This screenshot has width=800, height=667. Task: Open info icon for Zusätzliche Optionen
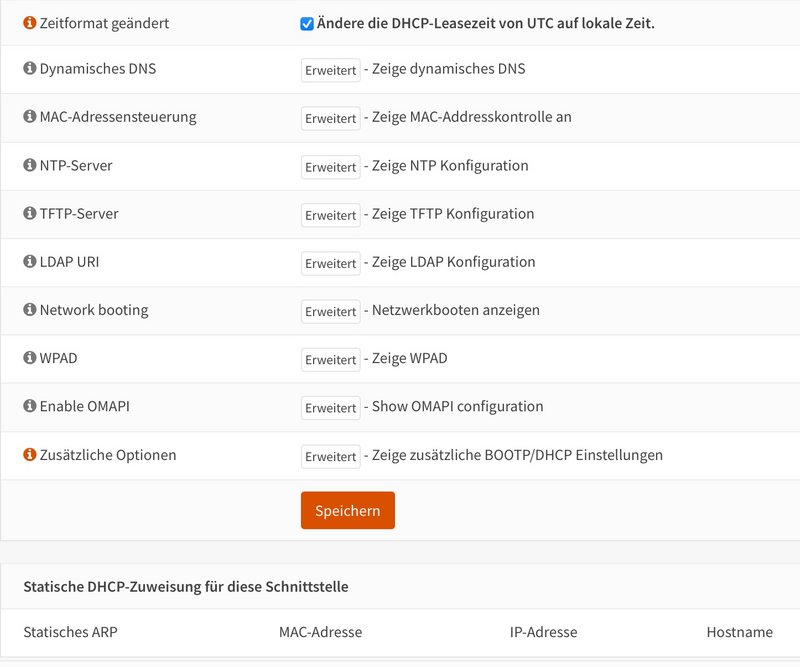tap(30, 454)
